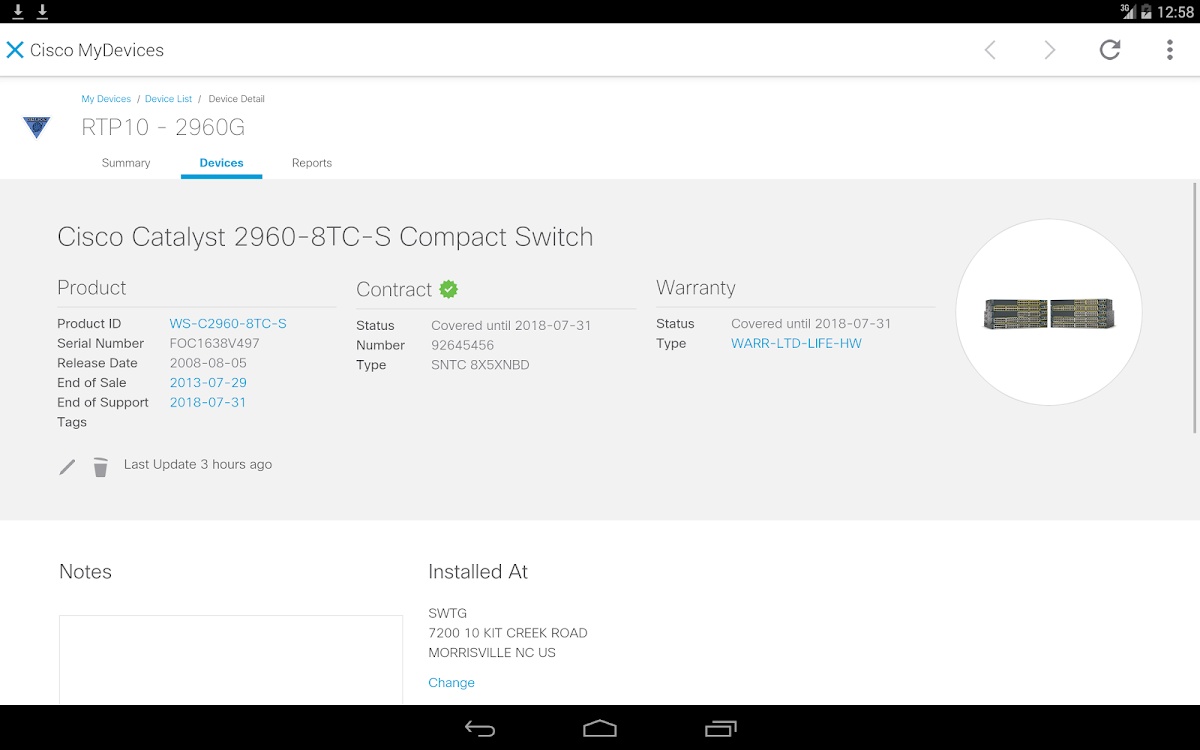Switch to the Reports tab

point(312,163)
